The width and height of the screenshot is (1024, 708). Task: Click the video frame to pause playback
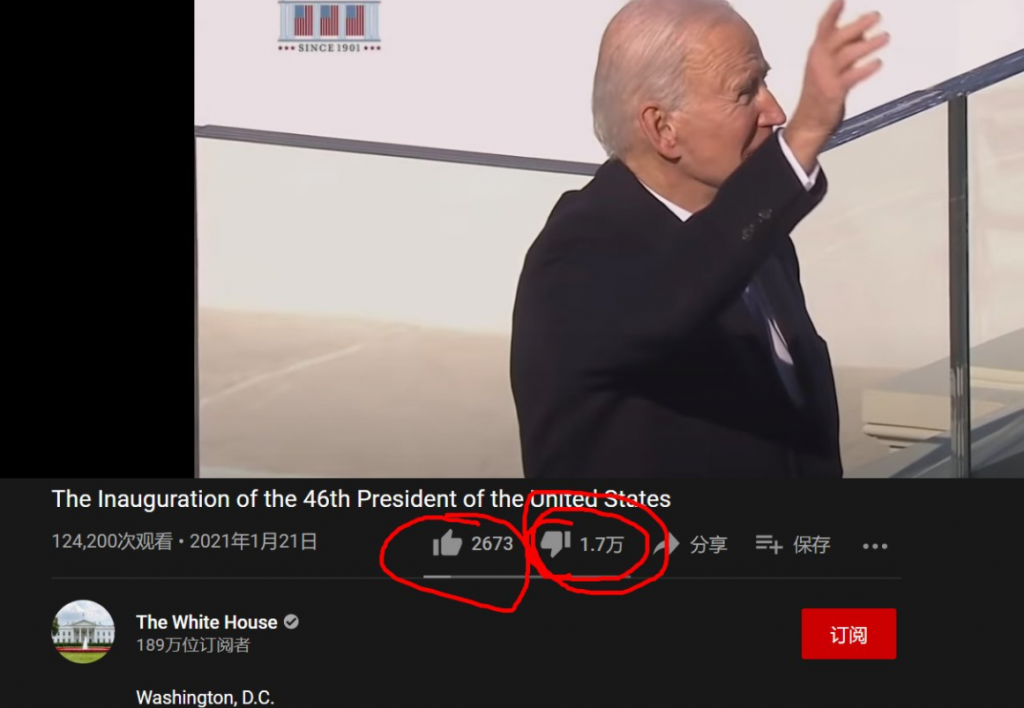[609, 238]
